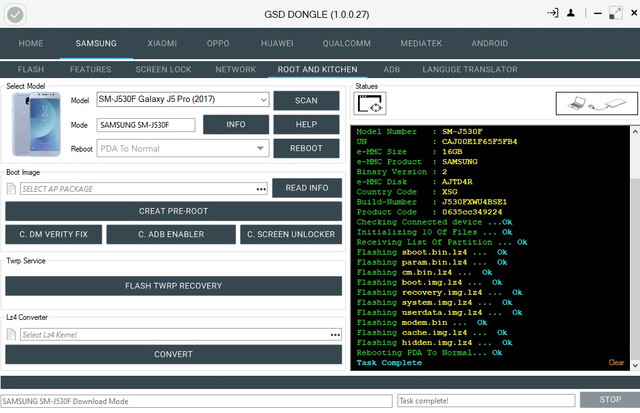Open the QUALCOMM tab
This screenshot has width=640, height=413.
click(x=347, y=43)
